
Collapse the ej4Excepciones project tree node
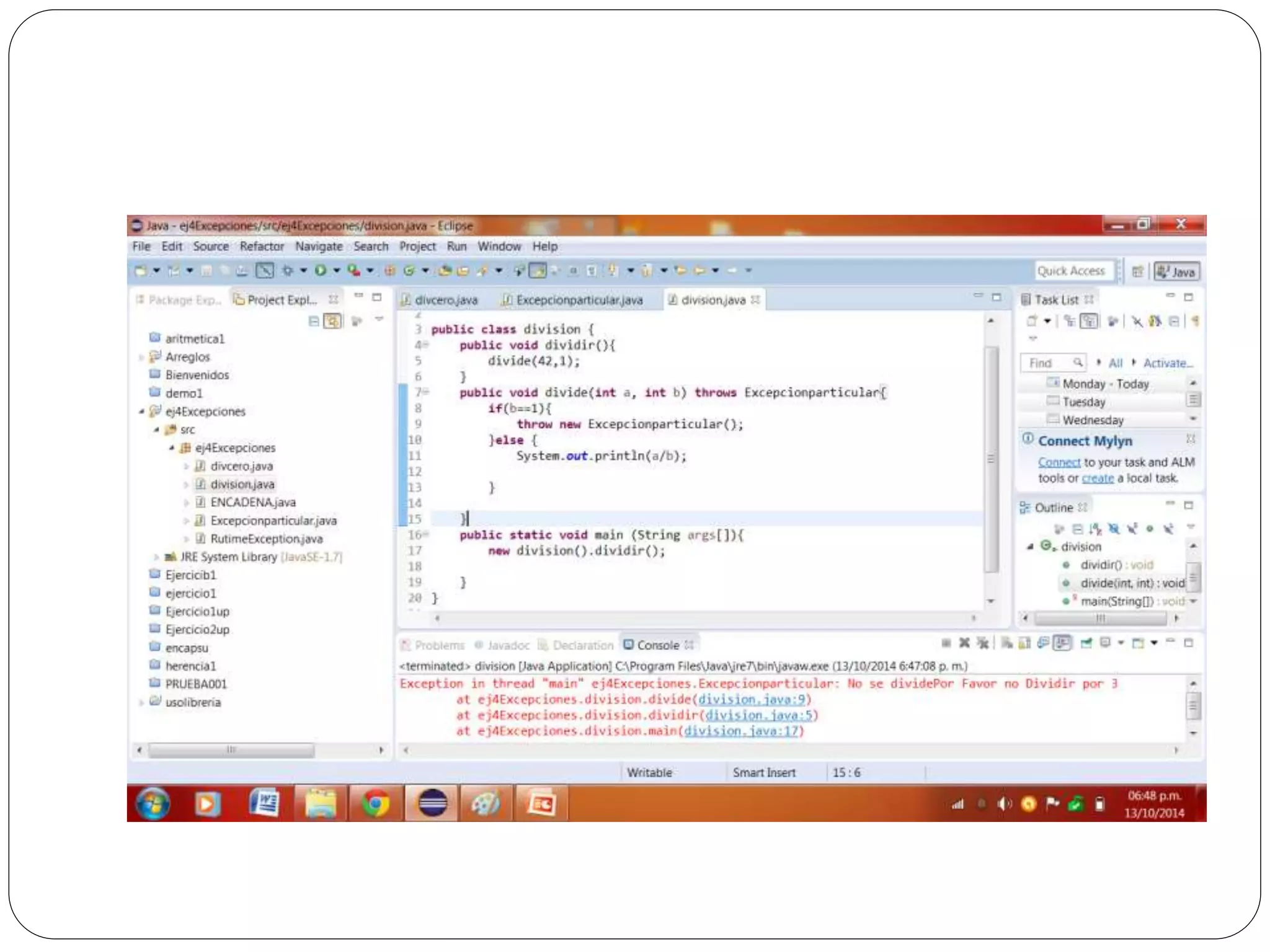coord(142,412)
